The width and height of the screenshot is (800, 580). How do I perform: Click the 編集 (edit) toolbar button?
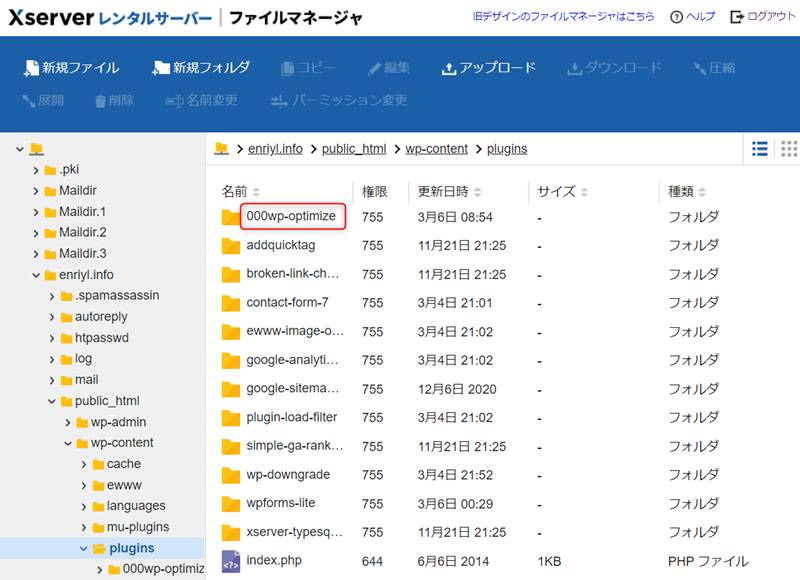coord(389,68)
